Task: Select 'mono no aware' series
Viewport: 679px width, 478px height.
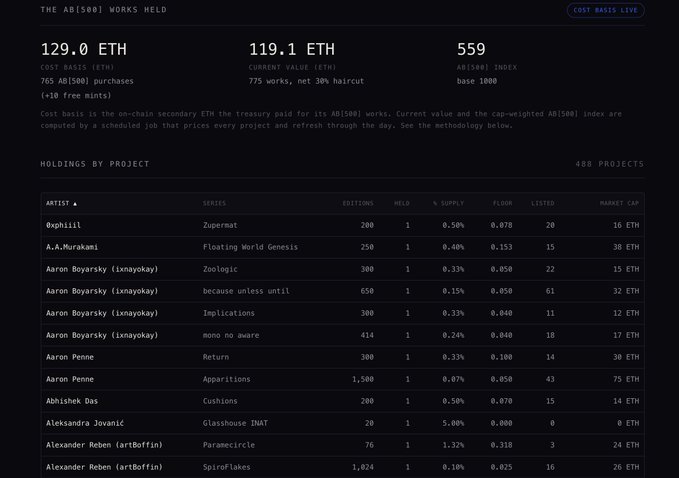Action: click(x=231, y=335)
